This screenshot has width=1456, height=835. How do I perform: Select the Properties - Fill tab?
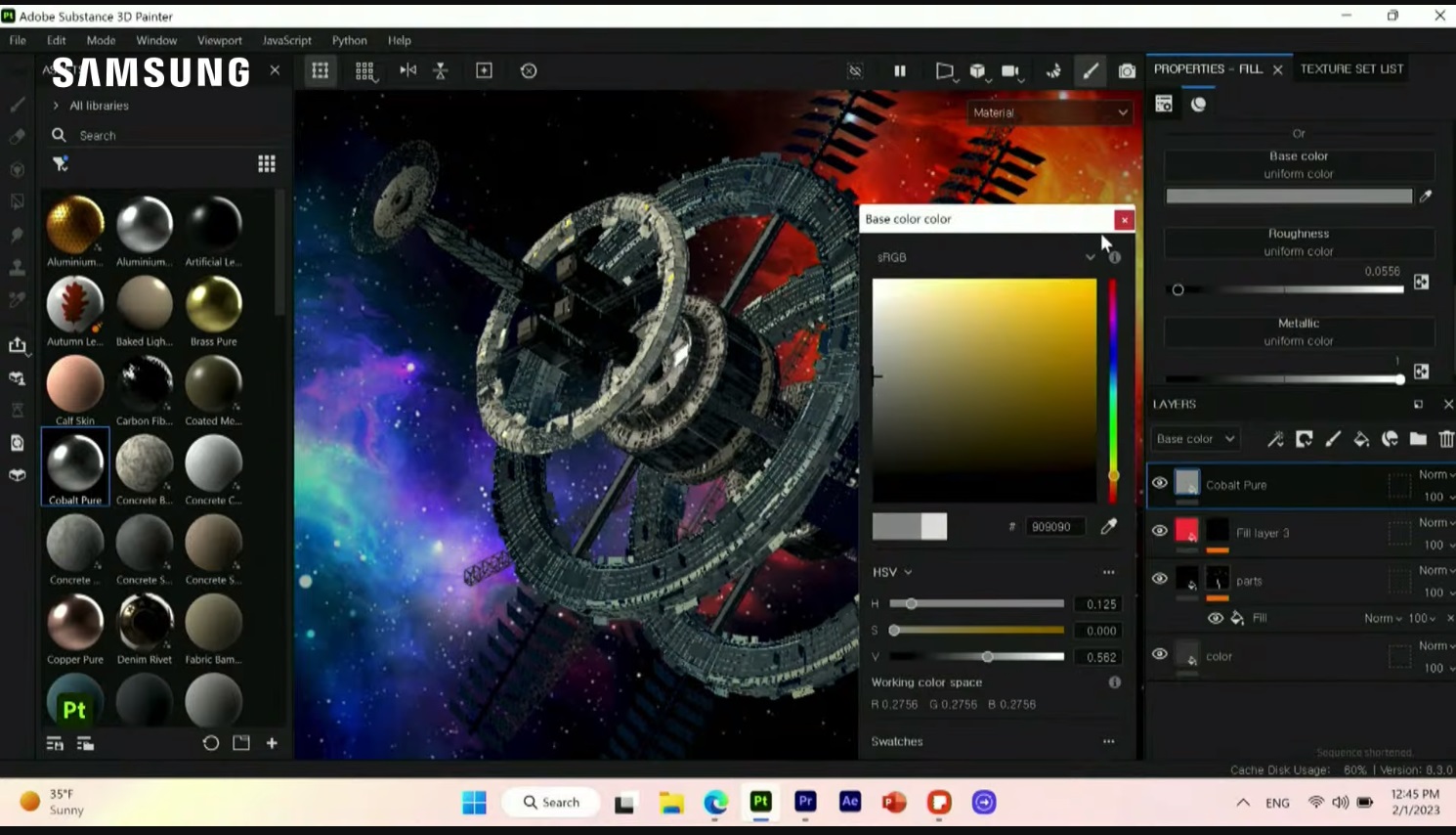click(x=1208, y=68)
